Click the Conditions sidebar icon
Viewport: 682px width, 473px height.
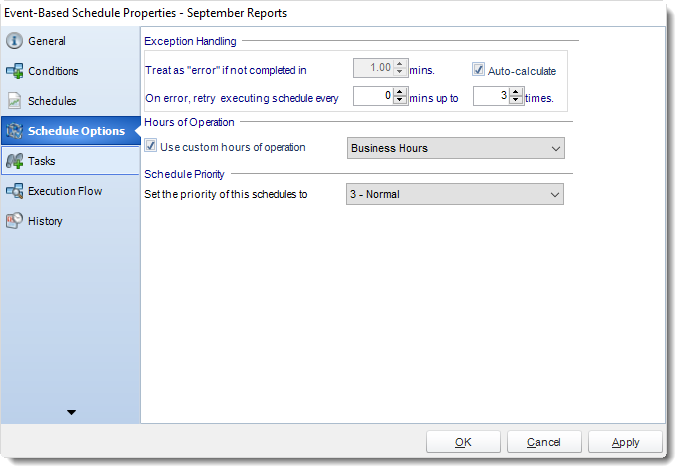point(14,71)
